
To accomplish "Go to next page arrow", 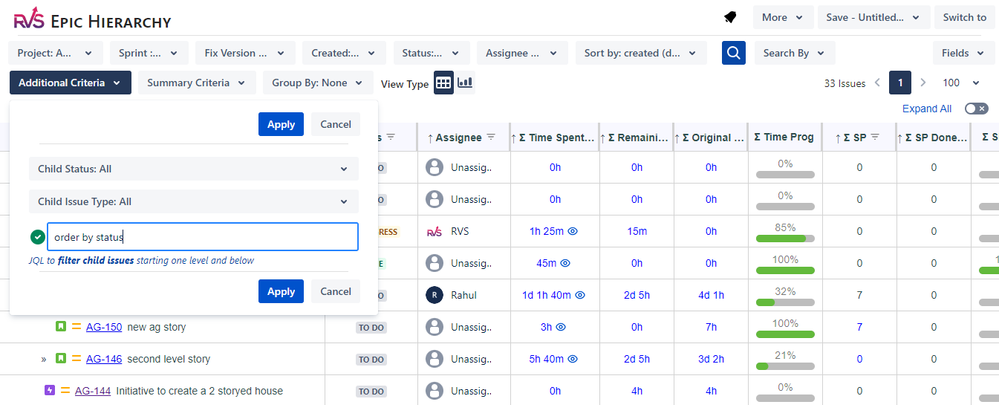I will 923,83.
